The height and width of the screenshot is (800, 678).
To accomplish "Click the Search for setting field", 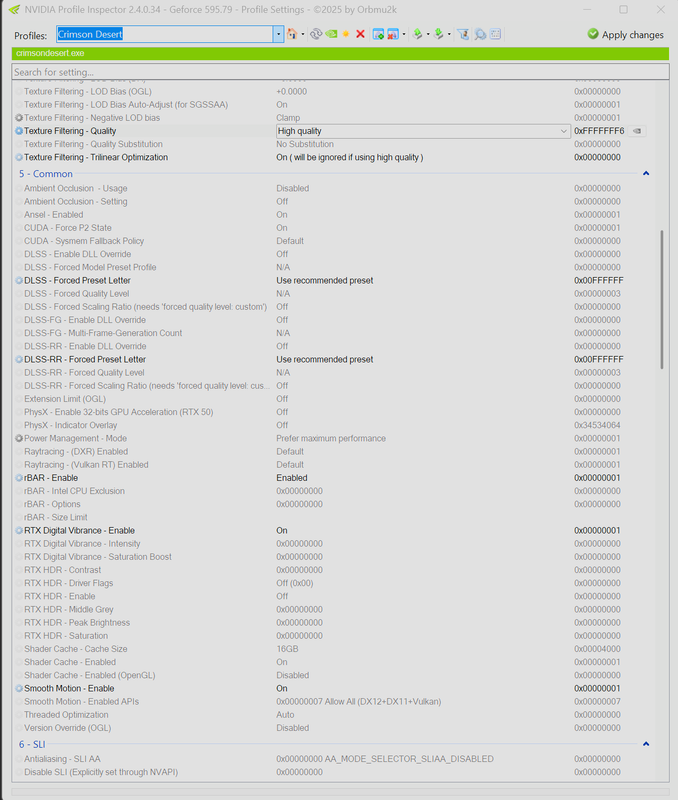I will pyautogui.click(x=340, y=72).
